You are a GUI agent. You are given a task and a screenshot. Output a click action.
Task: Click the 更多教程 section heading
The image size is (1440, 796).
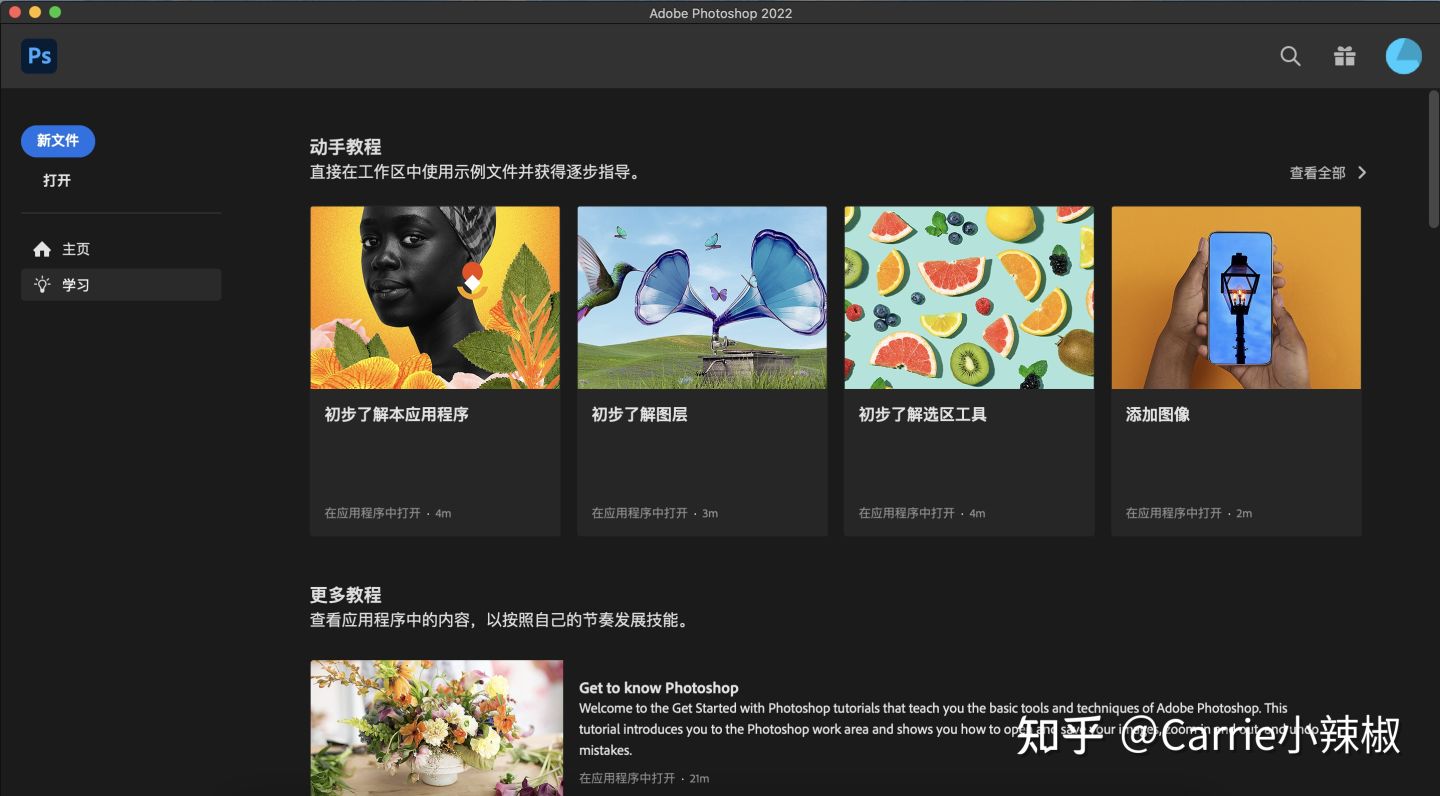(345, 595)
